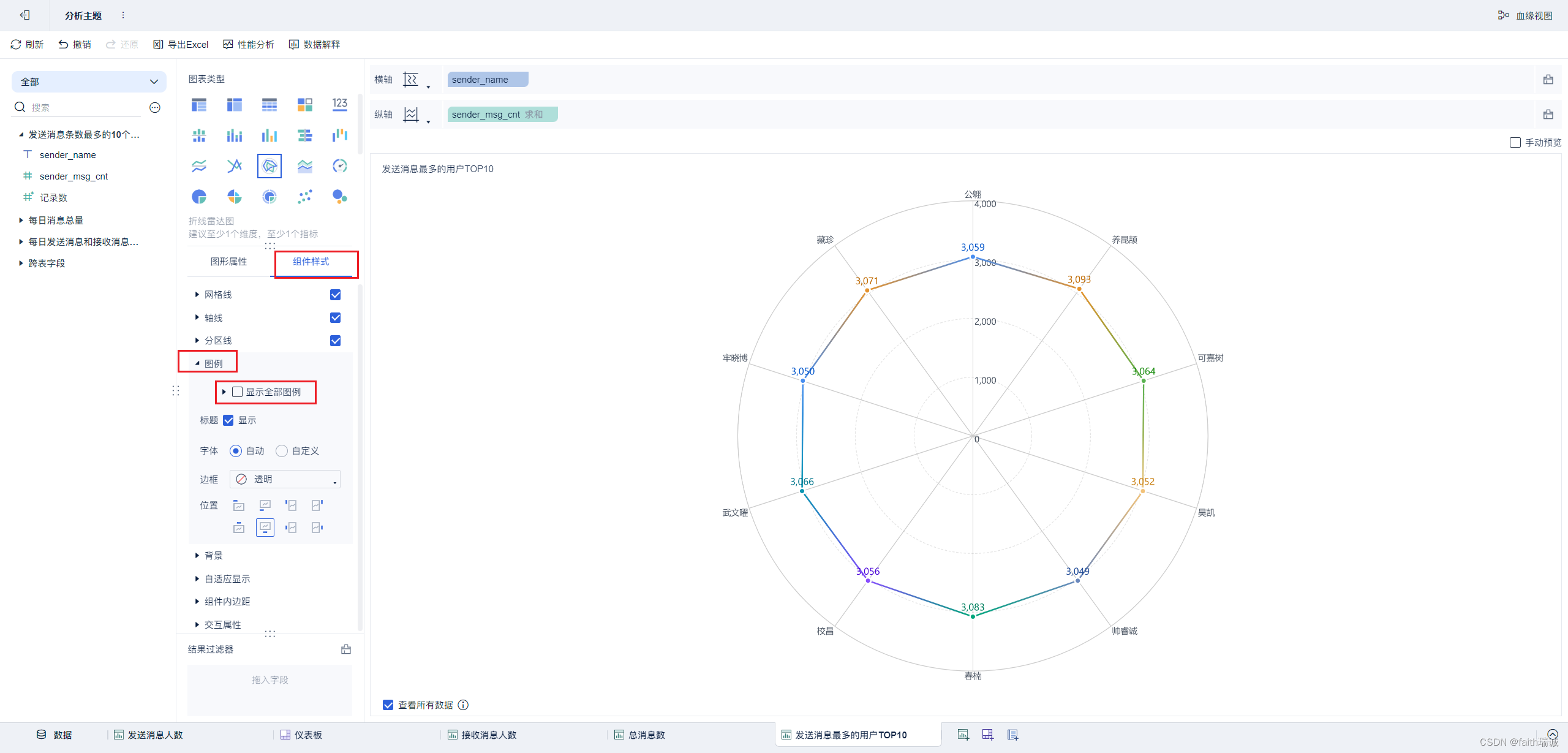
Task: Expand the daily message total dataset
Action: (55, 221)
